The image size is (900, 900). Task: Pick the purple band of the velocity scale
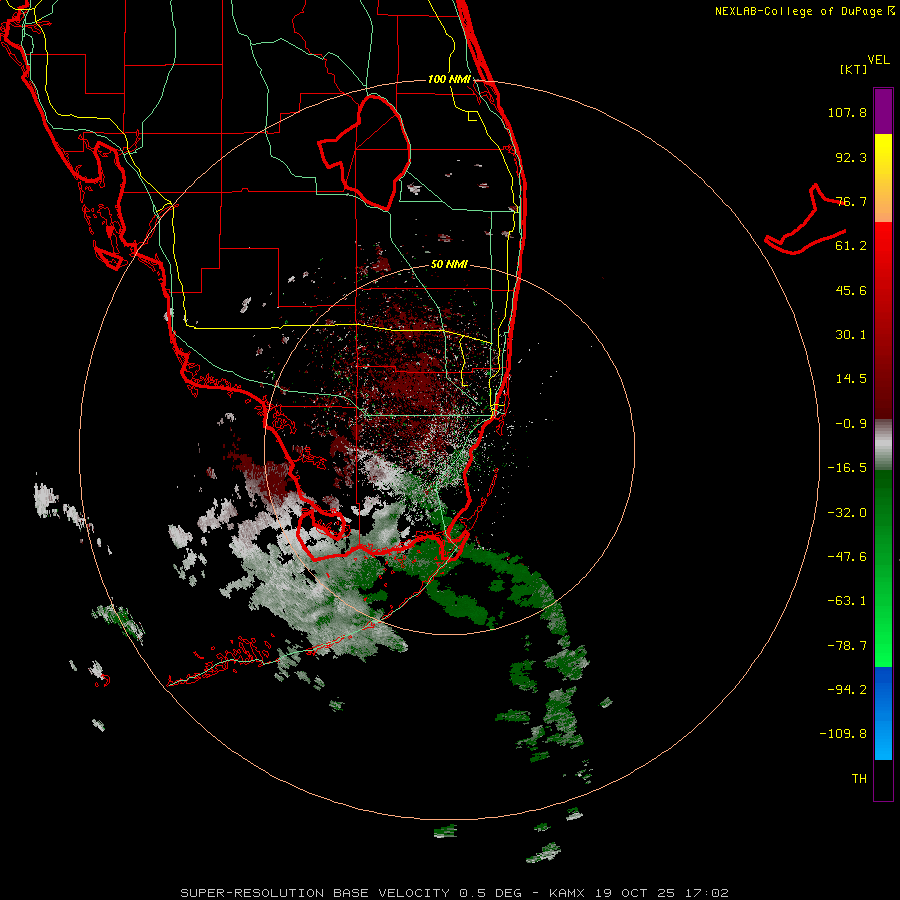883,111
